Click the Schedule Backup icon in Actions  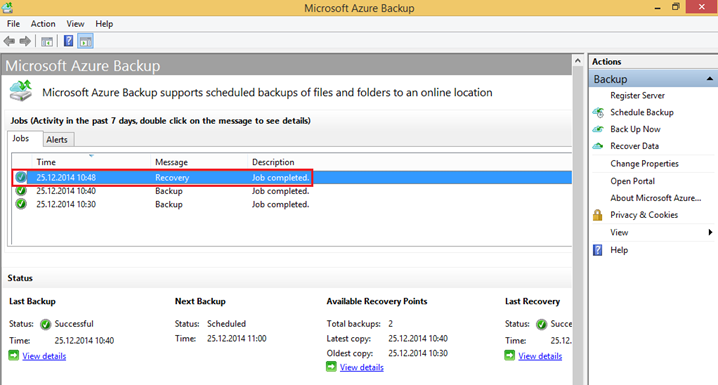click(598, 112)
